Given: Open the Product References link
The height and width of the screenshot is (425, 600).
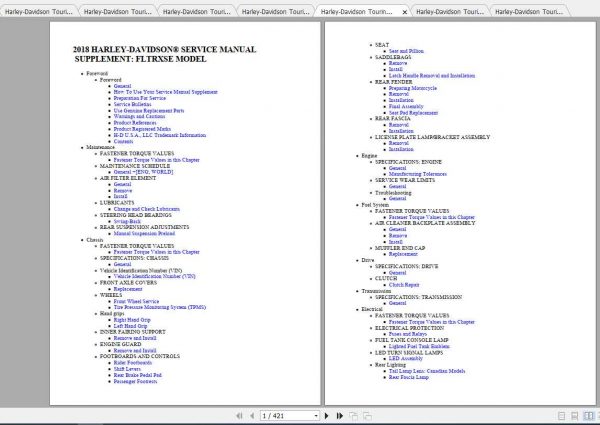Looking at the screenshot, I should tap(135, 123).
